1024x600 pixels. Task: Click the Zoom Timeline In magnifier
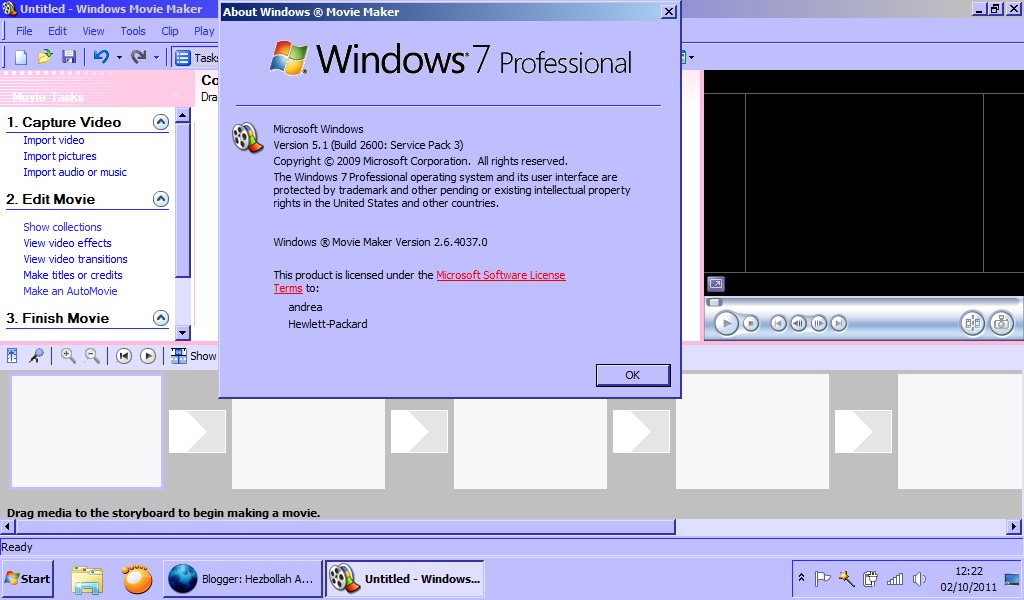[68, 356]
